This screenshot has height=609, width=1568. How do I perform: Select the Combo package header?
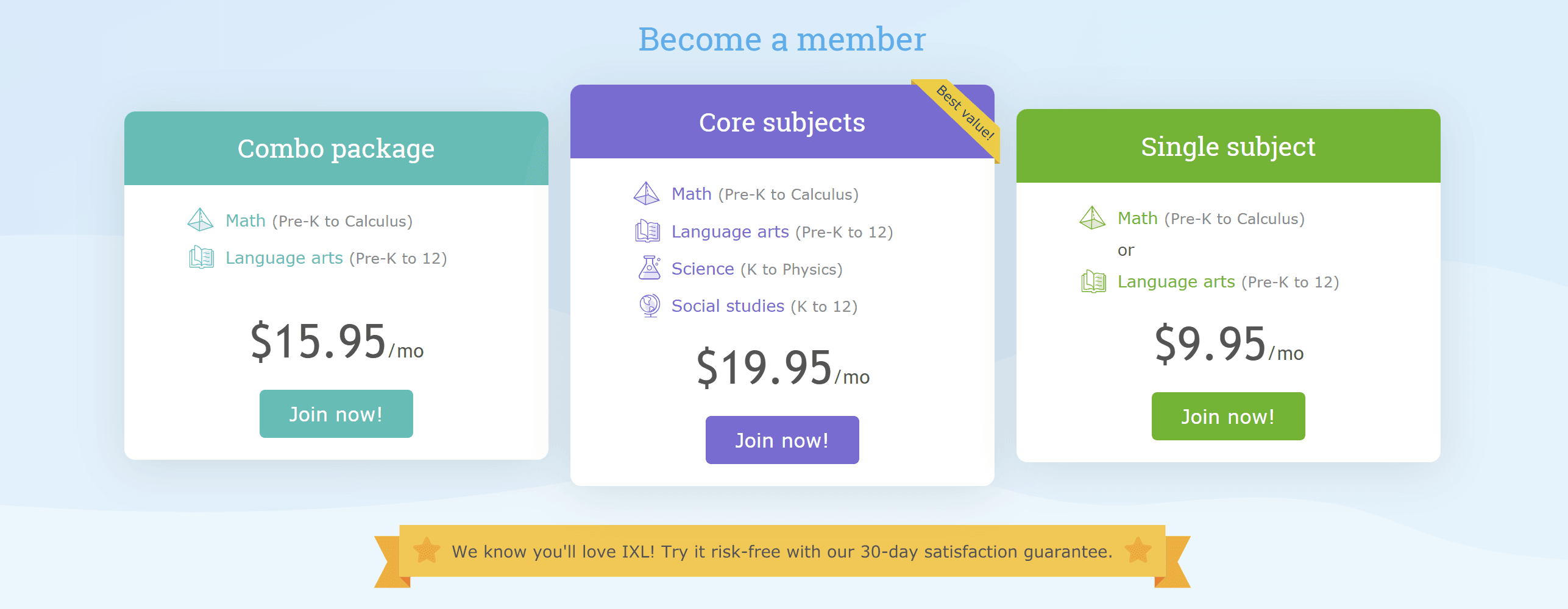click(x=336, y=147)
